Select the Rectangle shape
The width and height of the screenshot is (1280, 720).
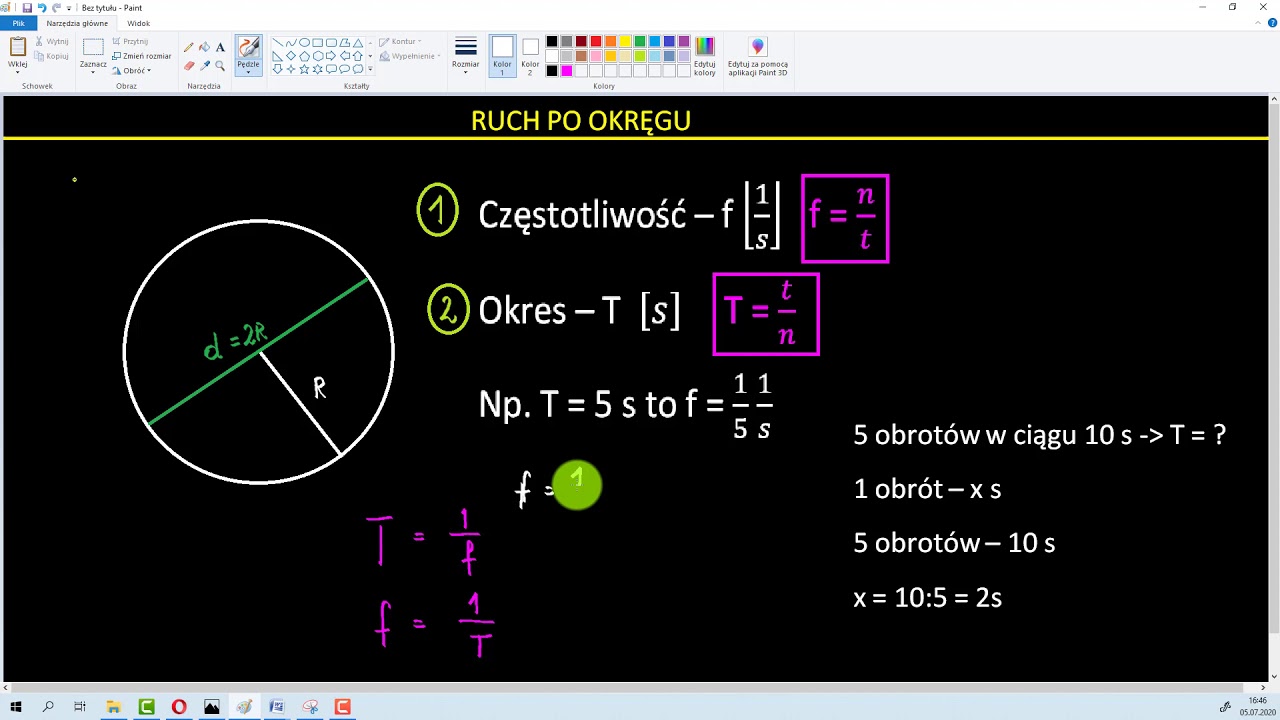tap(318, 43)
